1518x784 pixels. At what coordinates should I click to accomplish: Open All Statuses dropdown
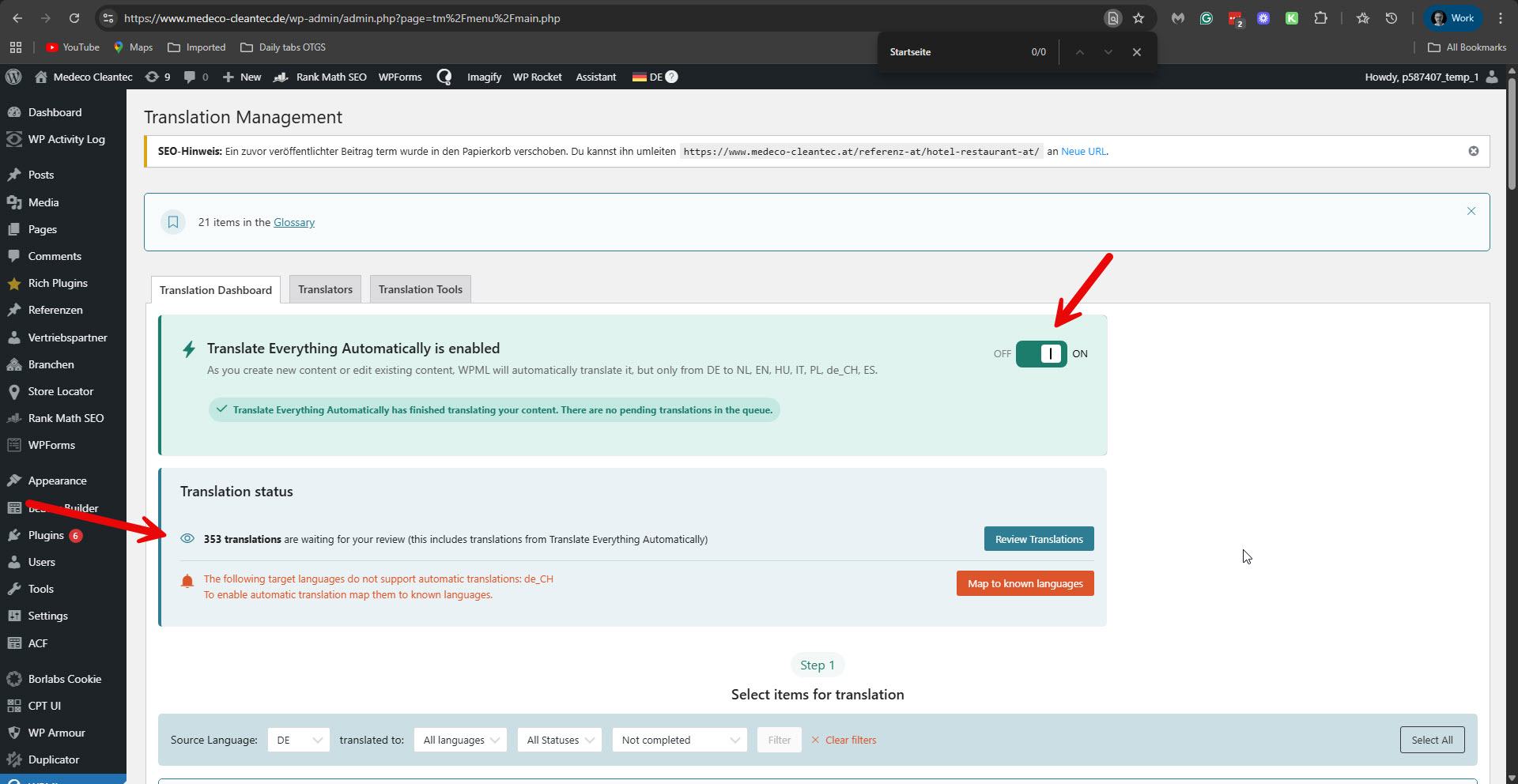pyautogui.click(x=560, y=740)
